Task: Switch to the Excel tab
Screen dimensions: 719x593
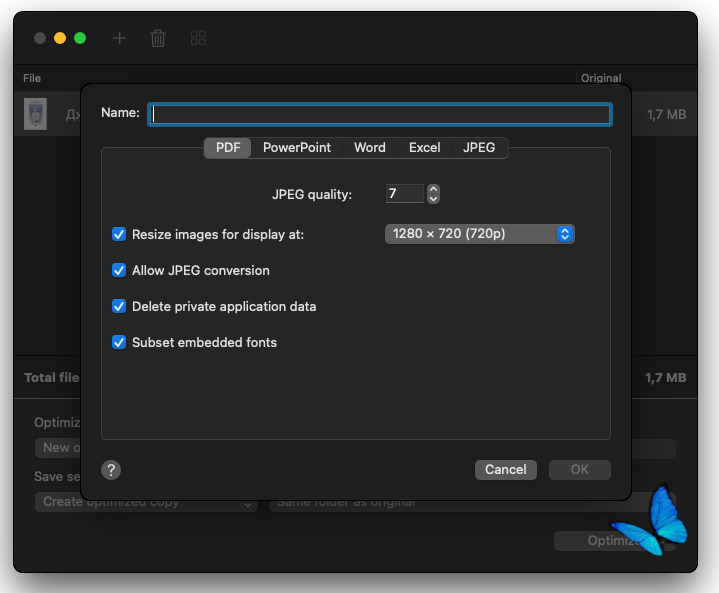Action: click(425, 148)
